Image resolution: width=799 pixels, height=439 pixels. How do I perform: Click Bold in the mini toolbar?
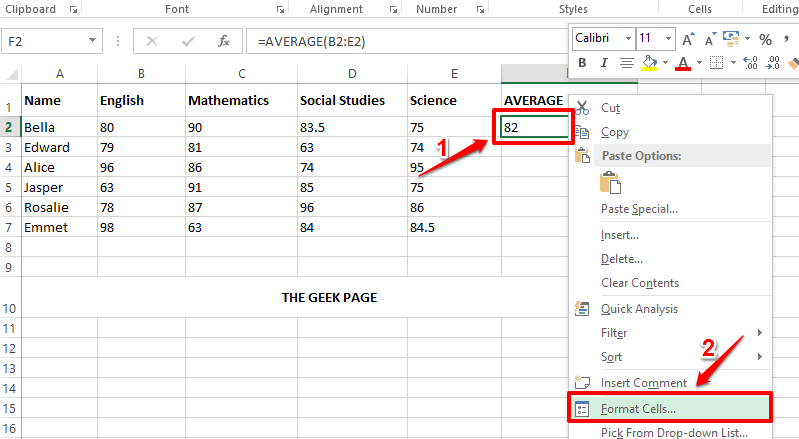tap(581, 63)
